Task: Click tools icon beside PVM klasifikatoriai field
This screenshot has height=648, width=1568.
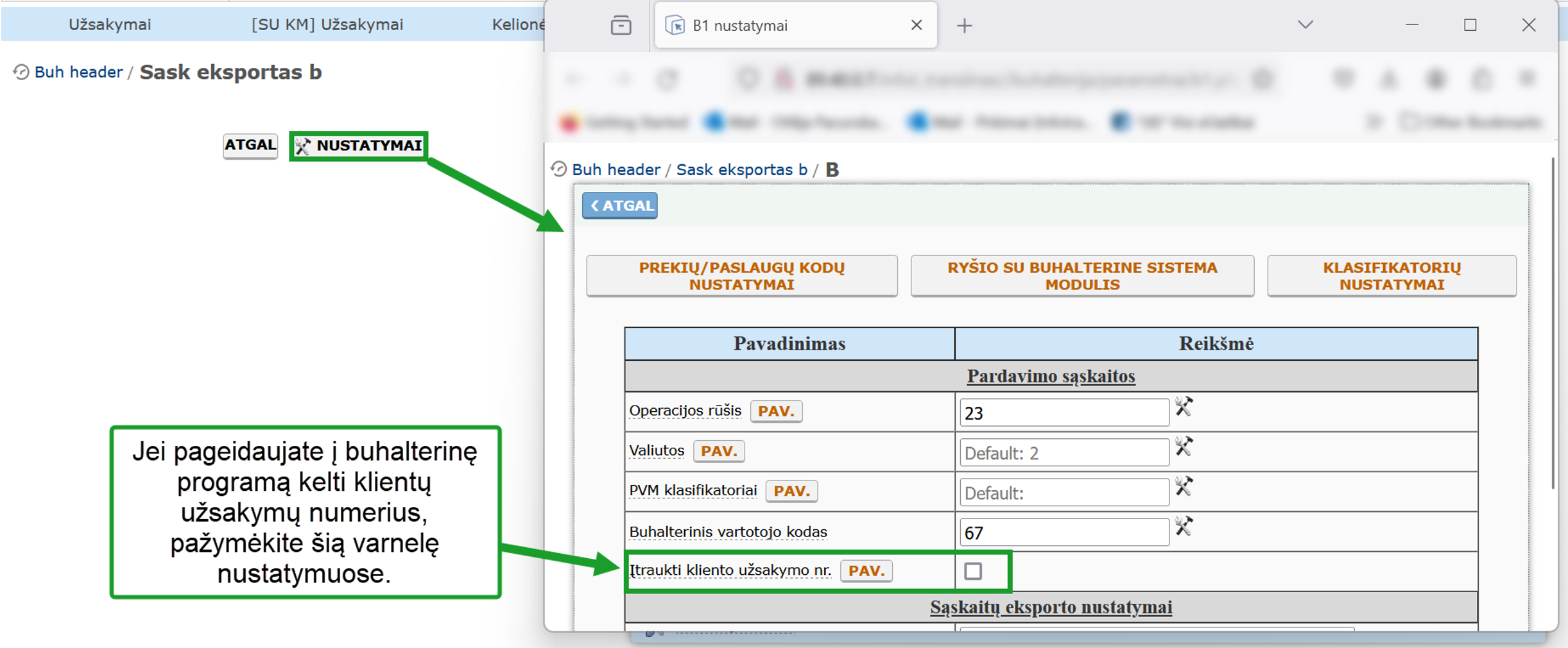Action: coord(1184,486)
